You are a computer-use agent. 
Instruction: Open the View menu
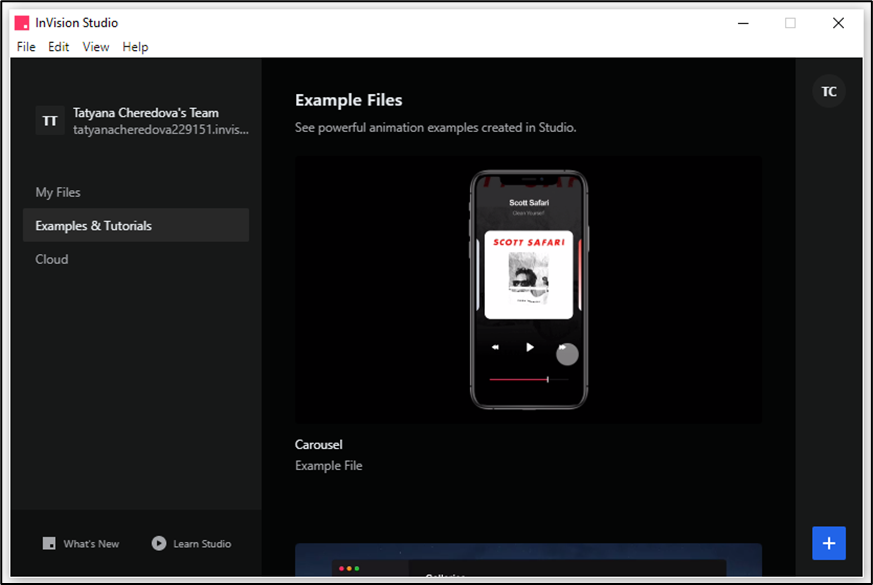(x=96, y=47)
